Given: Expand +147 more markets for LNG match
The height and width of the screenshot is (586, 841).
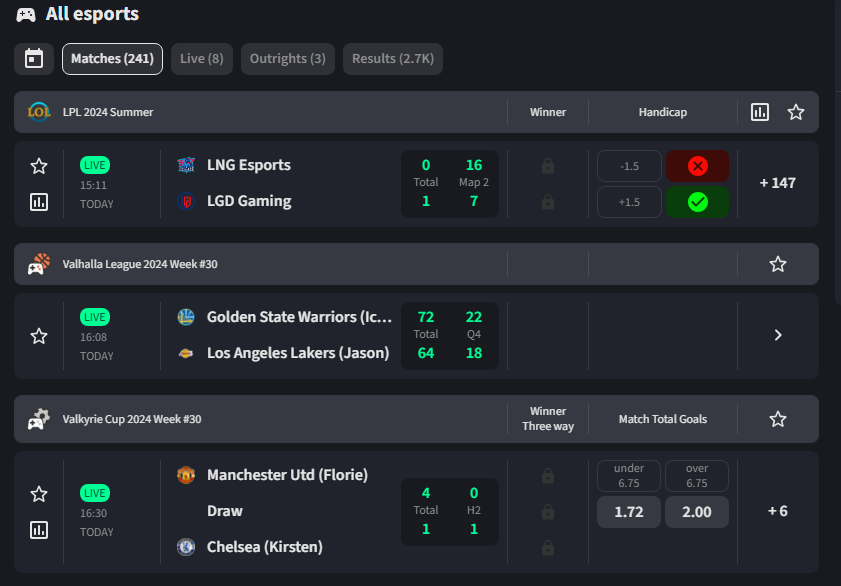Looking at the screenshot, I should coord(778,183).
